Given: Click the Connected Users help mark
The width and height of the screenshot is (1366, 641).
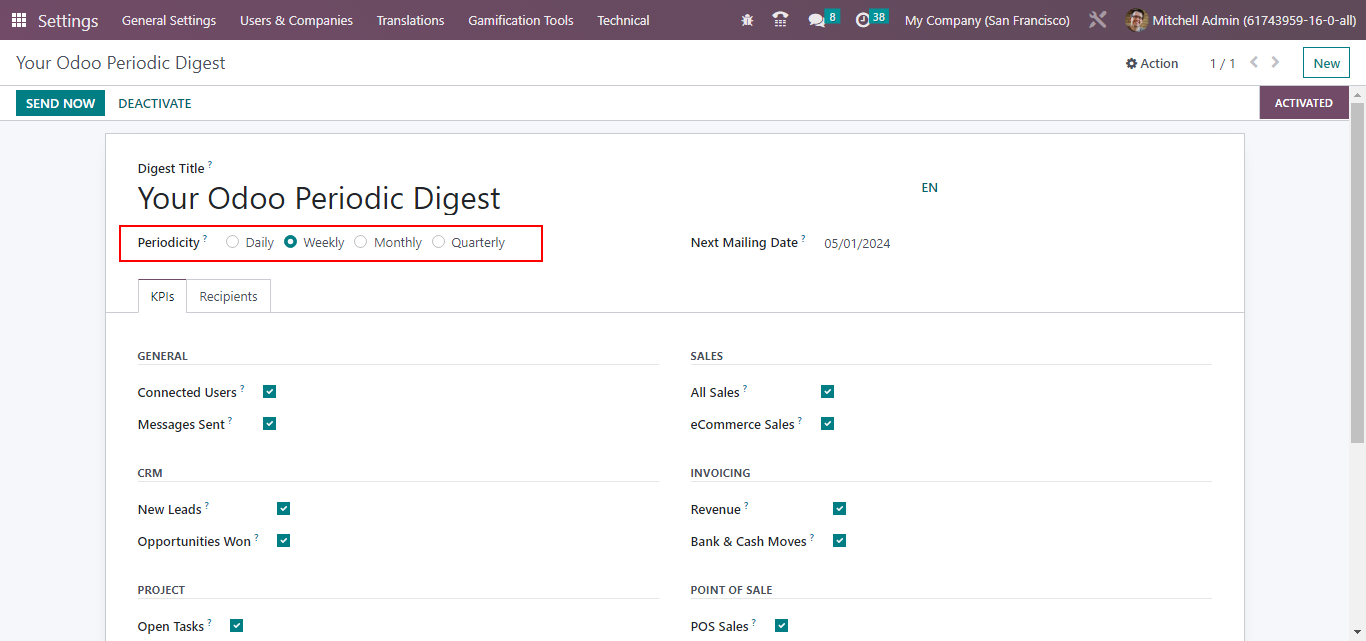Looking at the screenshot, I should [242, 388].
